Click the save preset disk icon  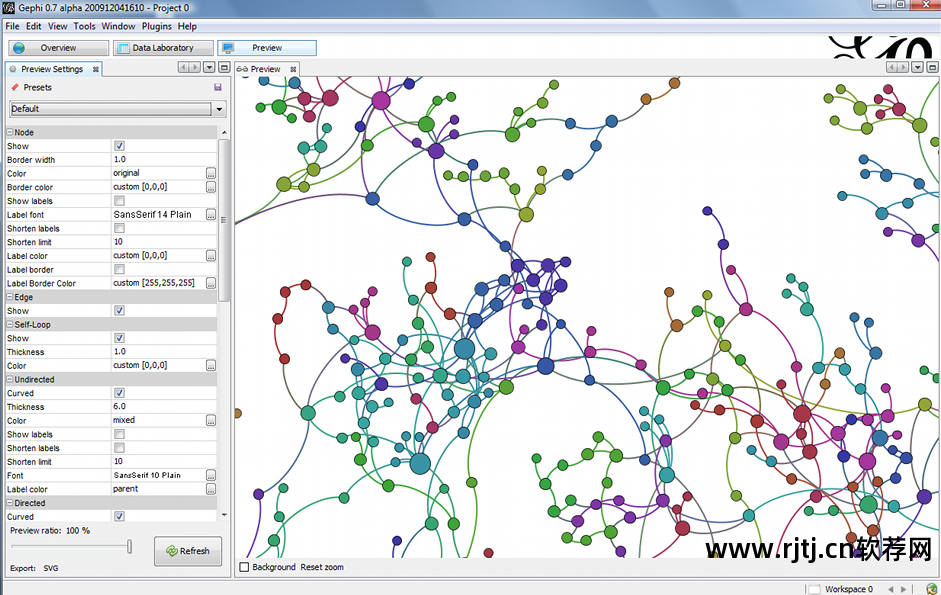(x=218, y=87)
